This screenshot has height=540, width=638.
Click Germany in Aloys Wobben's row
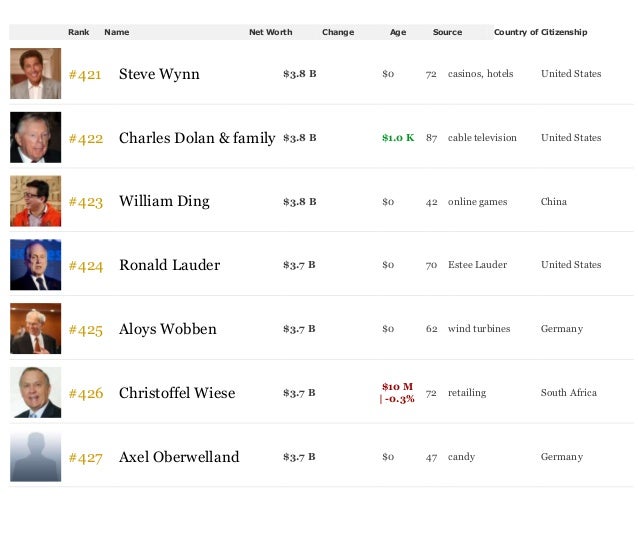pyautogui.click(x=562, y=329)
